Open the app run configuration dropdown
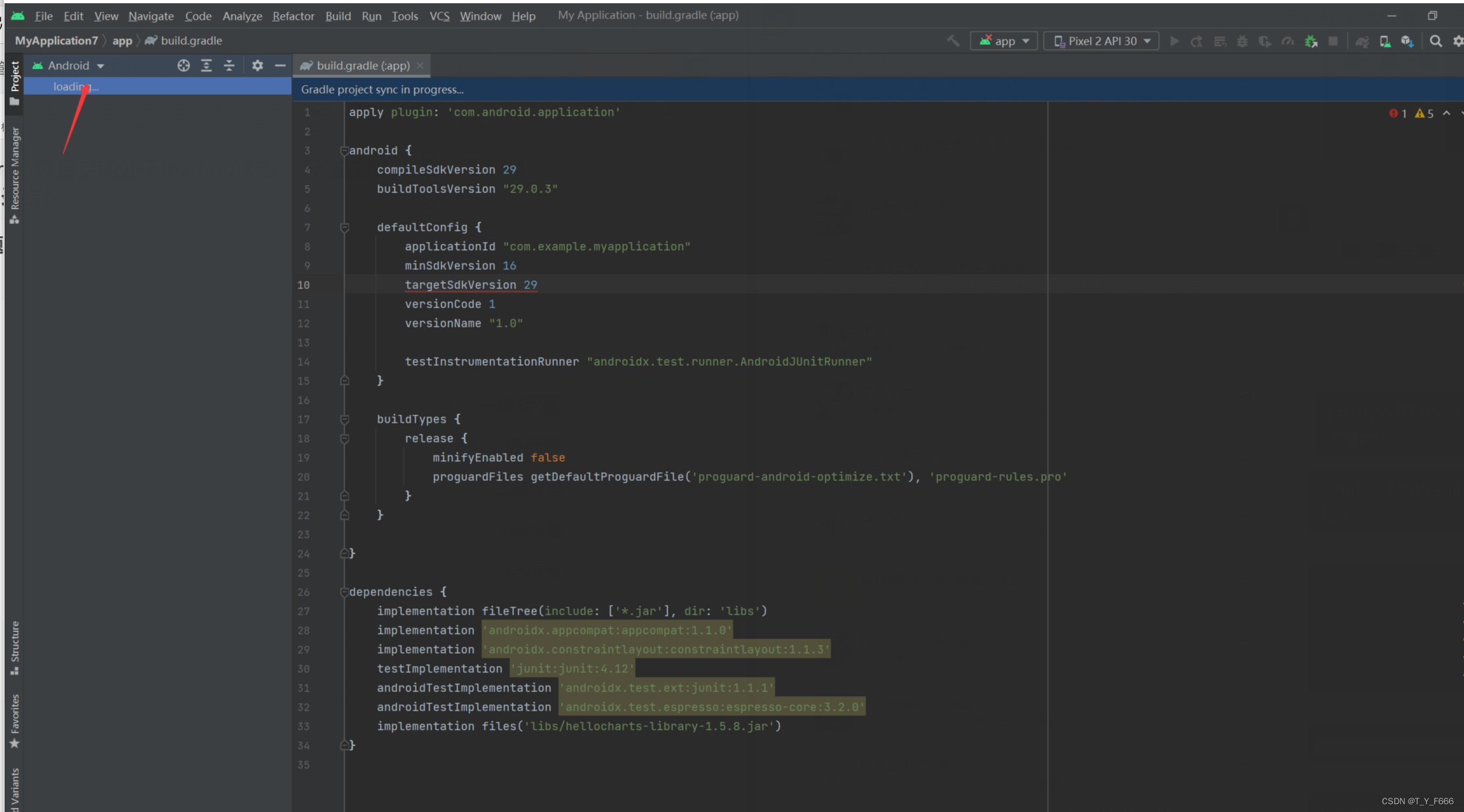Screen dimensions: 1464x812 1004,41
